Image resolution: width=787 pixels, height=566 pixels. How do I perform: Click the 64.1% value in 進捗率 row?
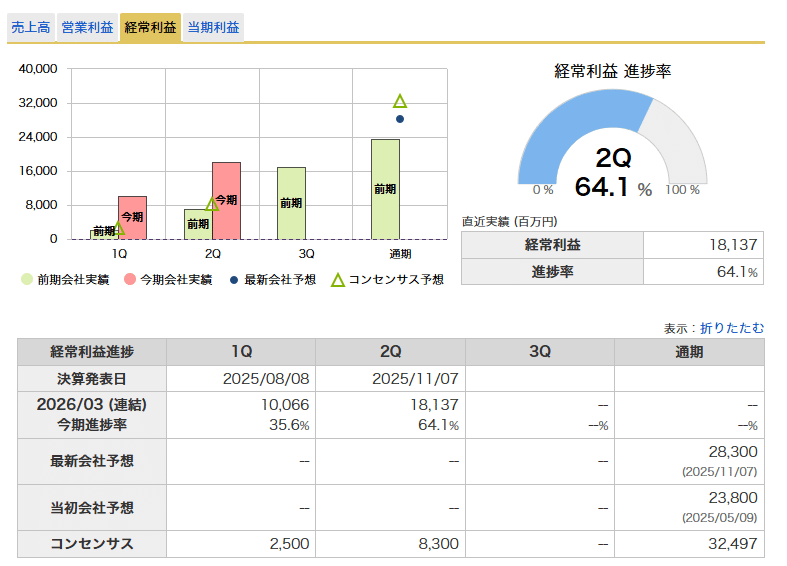pos(737,271)
